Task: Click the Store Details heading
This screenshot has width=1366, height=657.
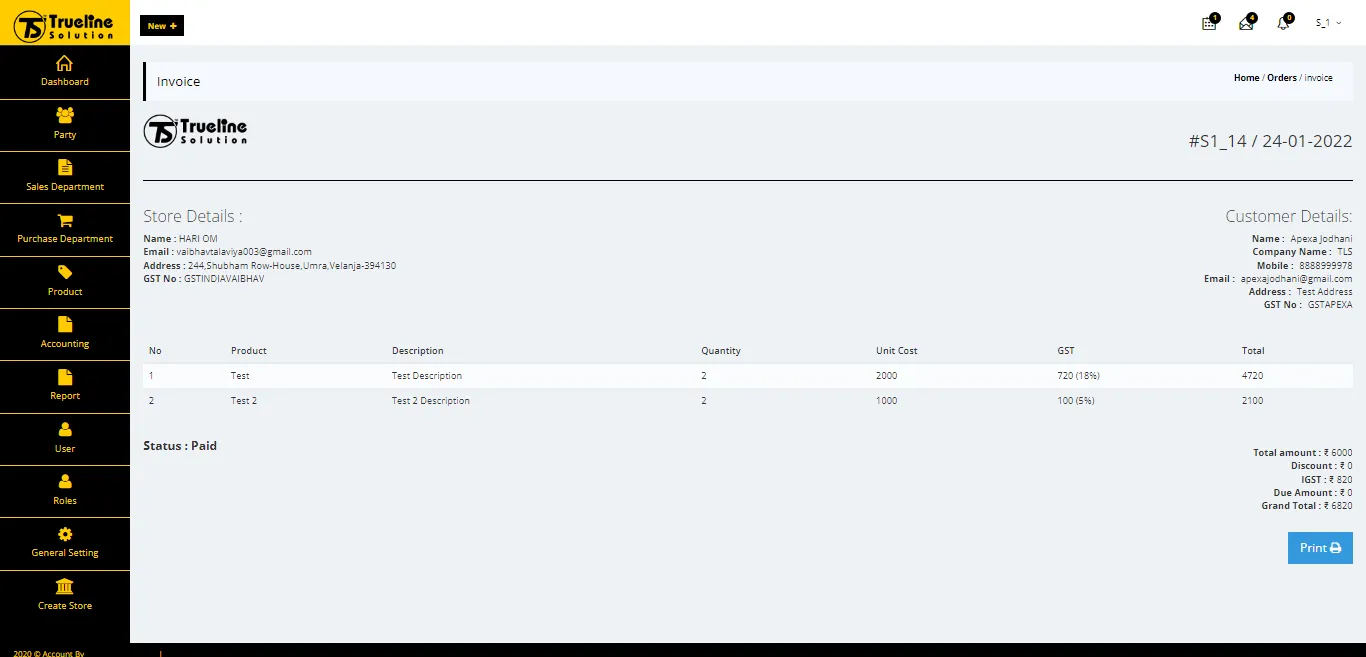Action: coord(193,216)
